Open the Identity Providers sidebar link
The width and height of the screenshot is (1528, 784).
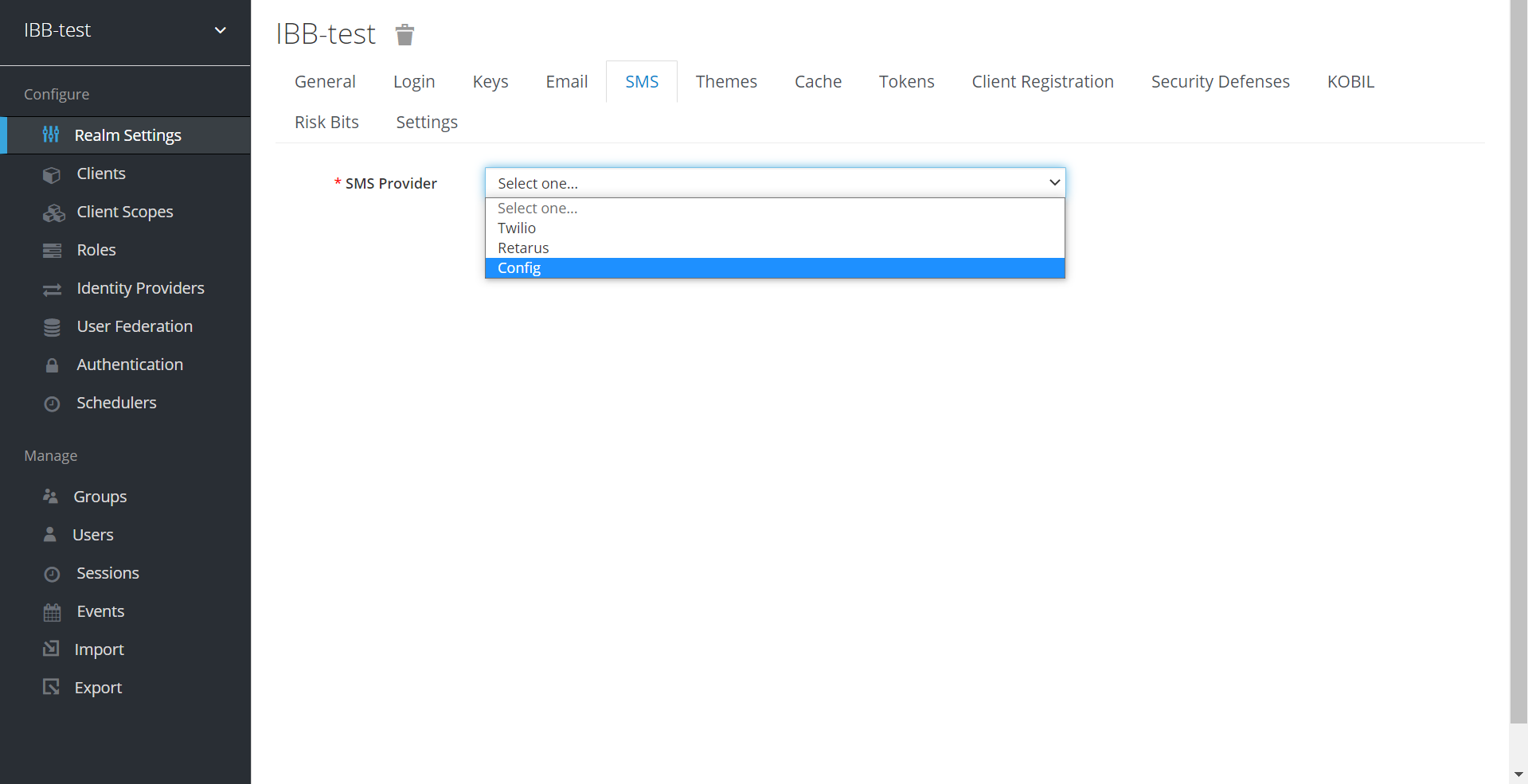point(140,288)
